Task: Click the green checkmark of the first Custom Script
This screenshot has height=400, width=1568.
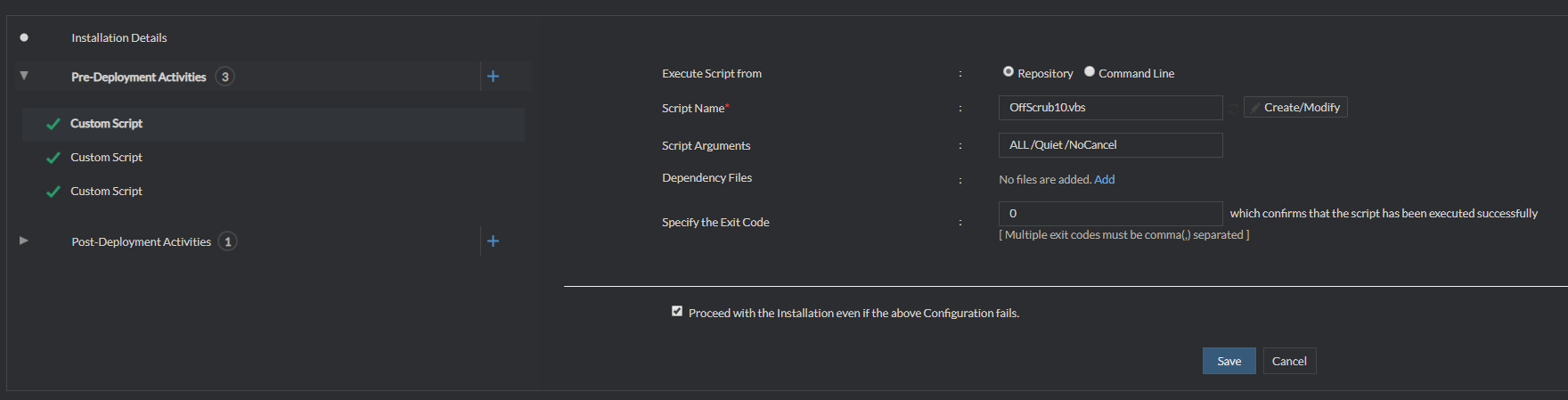Action: point(53,124)
